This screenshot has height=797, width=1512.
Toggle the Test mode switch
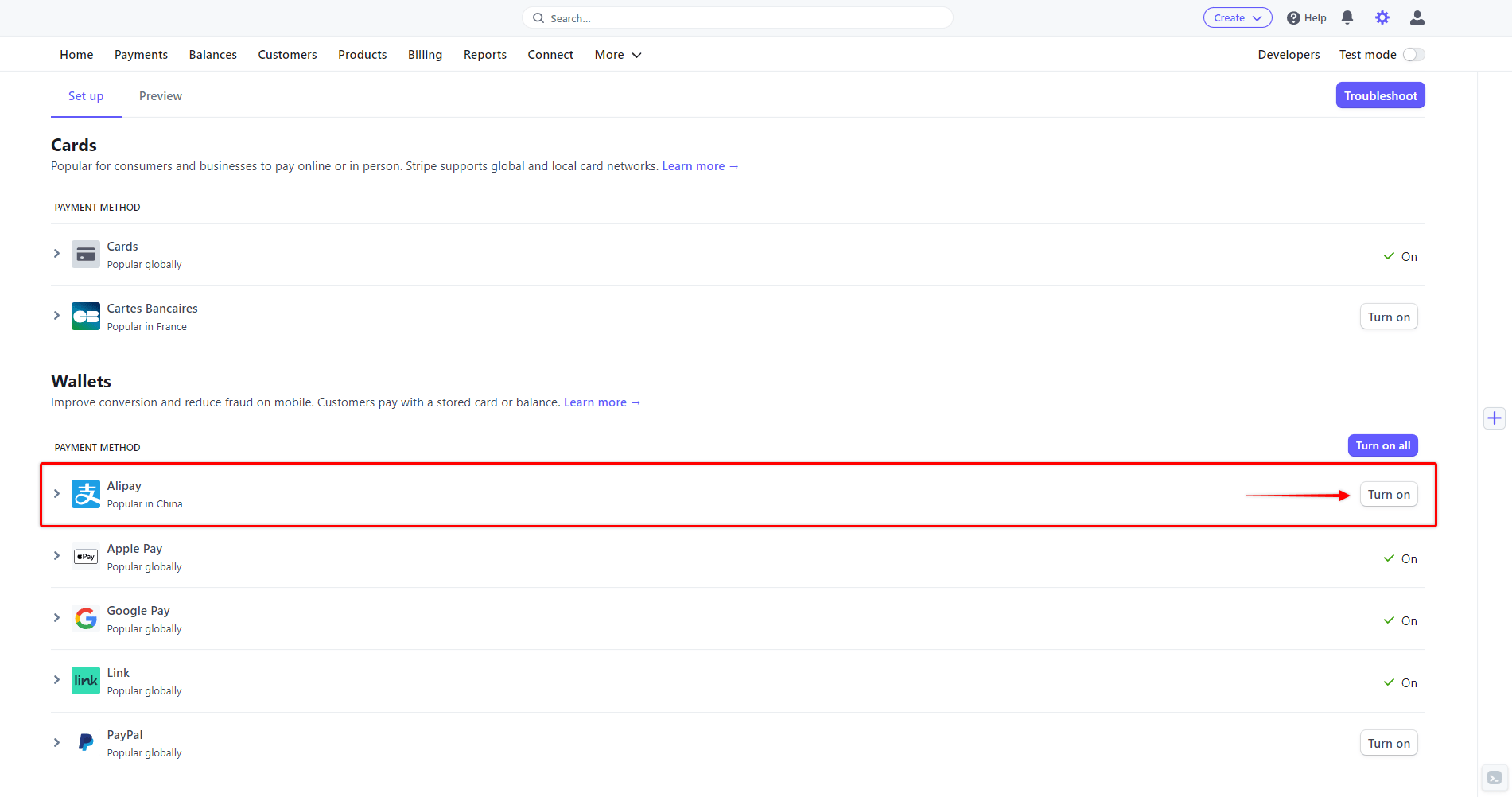point(1413,55)
